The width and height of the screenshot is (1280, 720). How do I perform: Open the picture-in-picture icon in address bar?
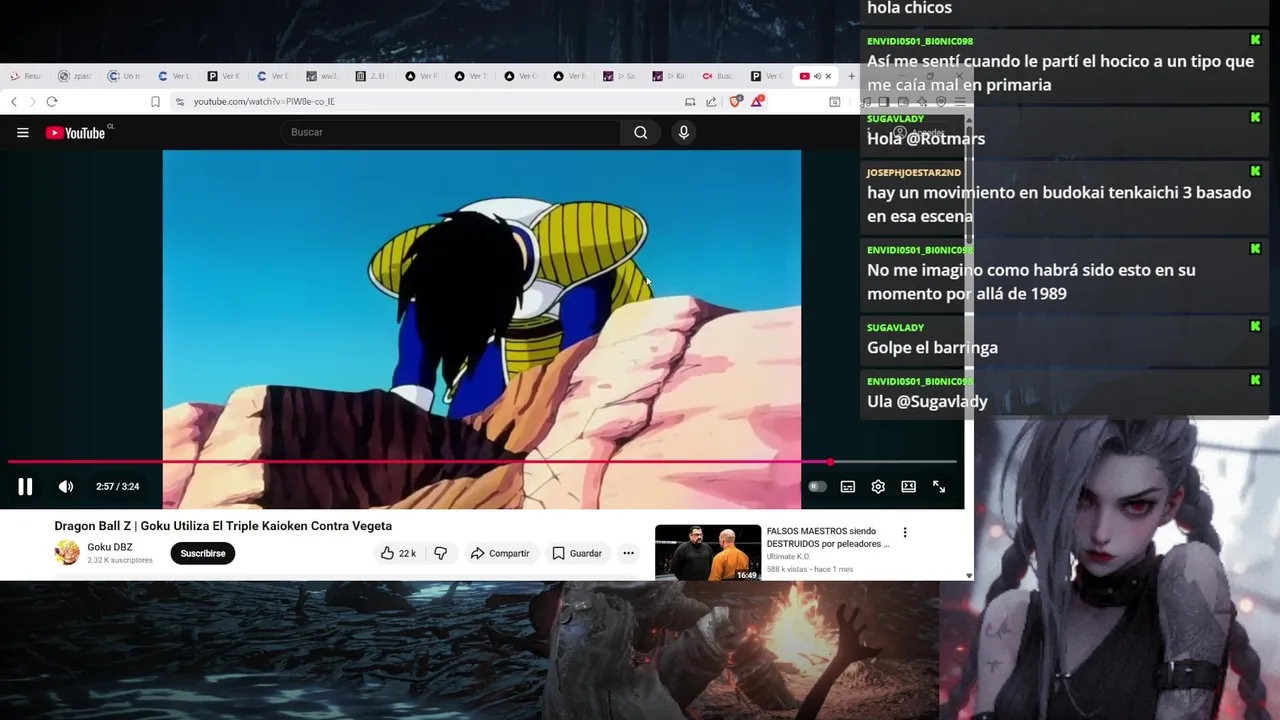pos(690,101)
